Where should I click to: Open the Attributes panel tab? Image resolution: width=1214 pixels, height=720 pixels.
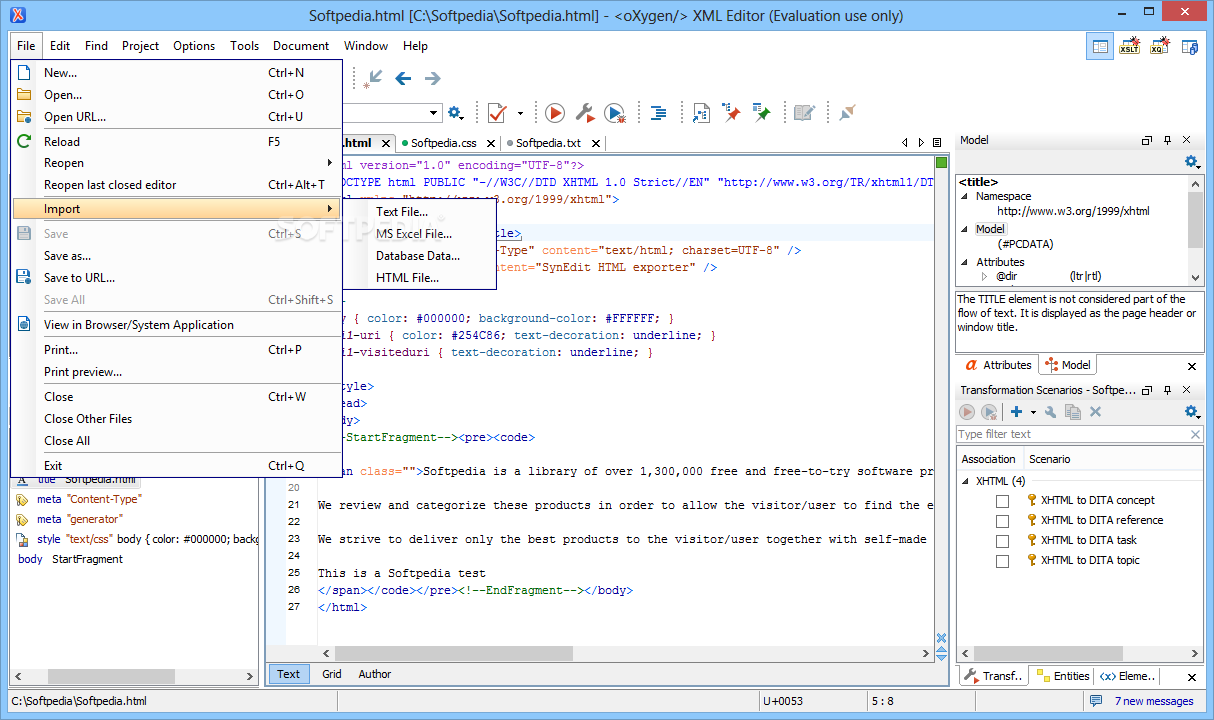click(x=998, y=365)
